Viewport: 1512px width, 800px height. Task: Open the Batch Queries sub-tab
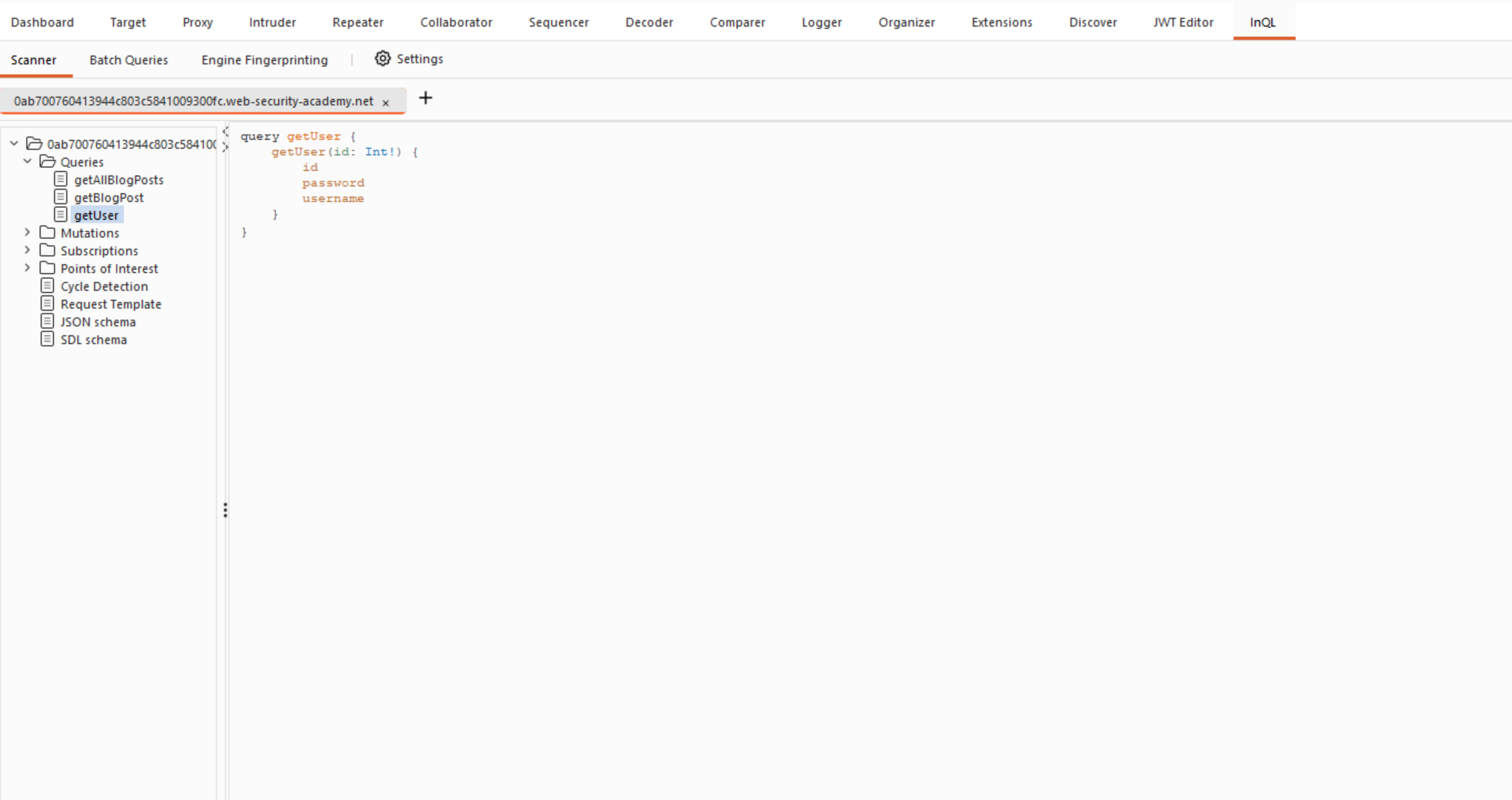129,60
